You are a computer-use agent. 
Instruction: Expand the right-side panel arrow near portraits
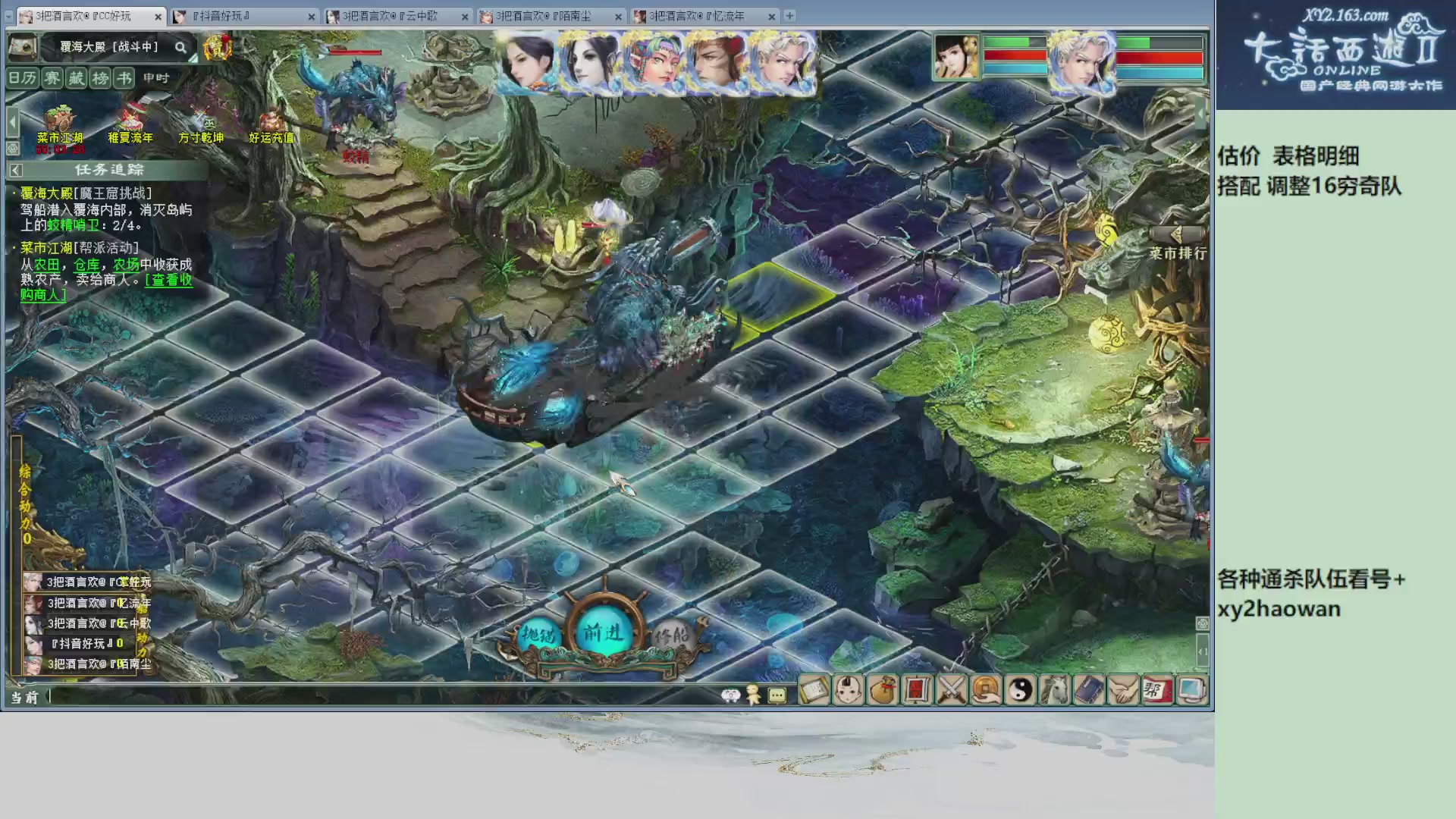click(1200, 114)
